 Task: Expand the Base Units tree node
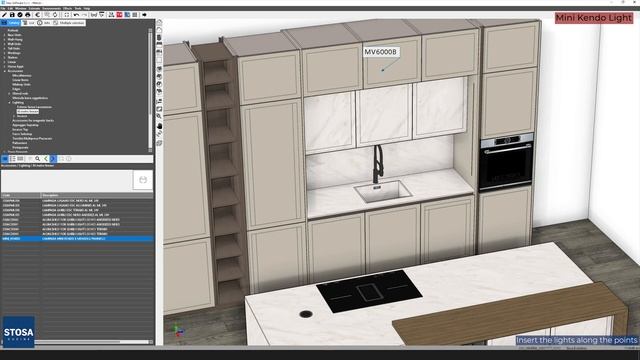[x=4, y=35]
